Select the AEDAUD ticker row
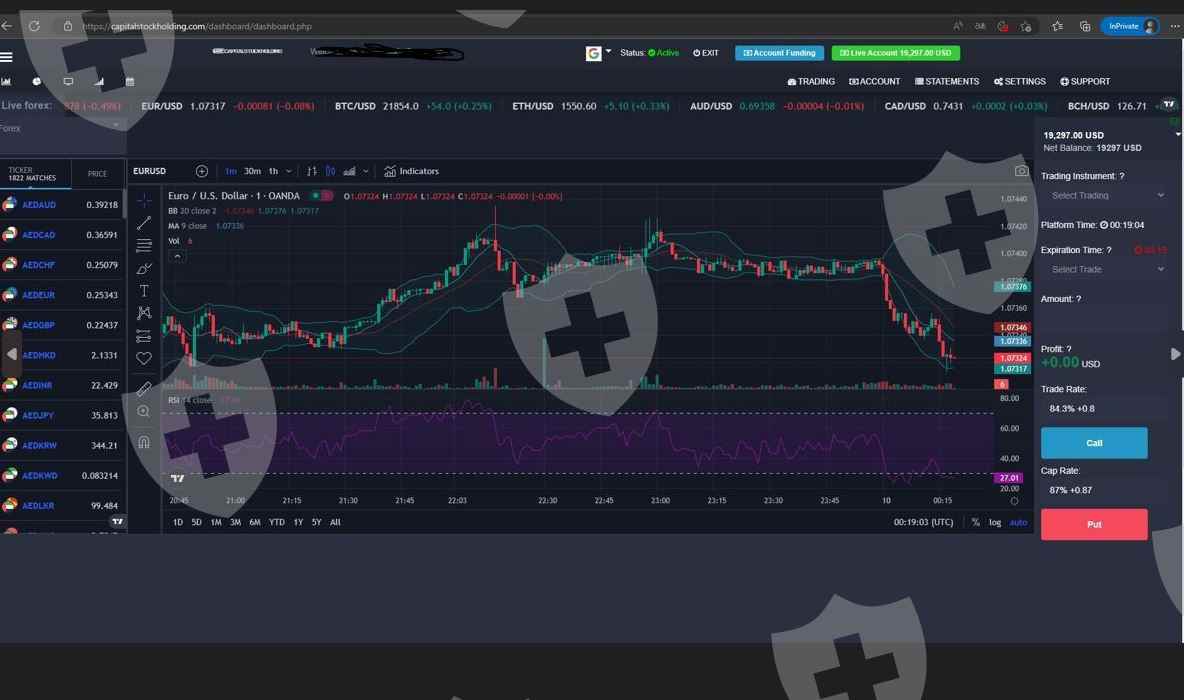The height and width of the screenshot is (700, 1184). (x=62, y=205)
